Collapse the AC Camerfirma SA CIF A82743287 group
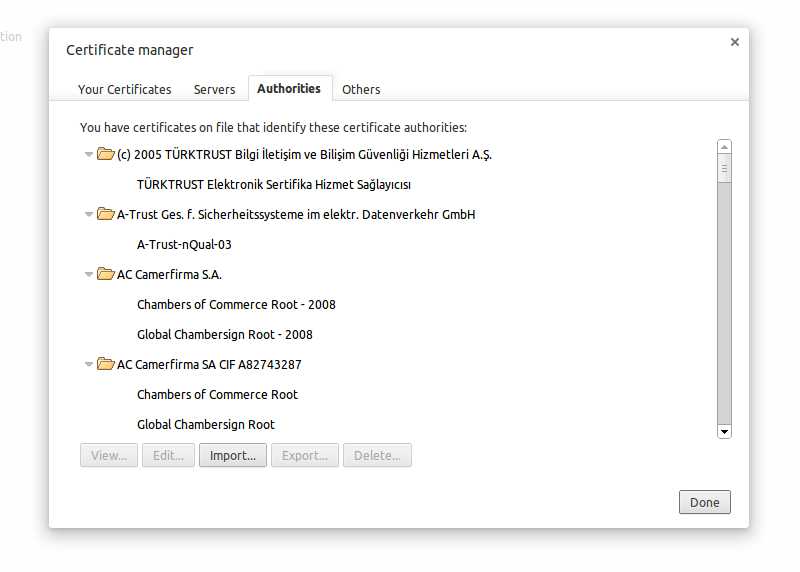The image size is (800, 572). point(89,364)
